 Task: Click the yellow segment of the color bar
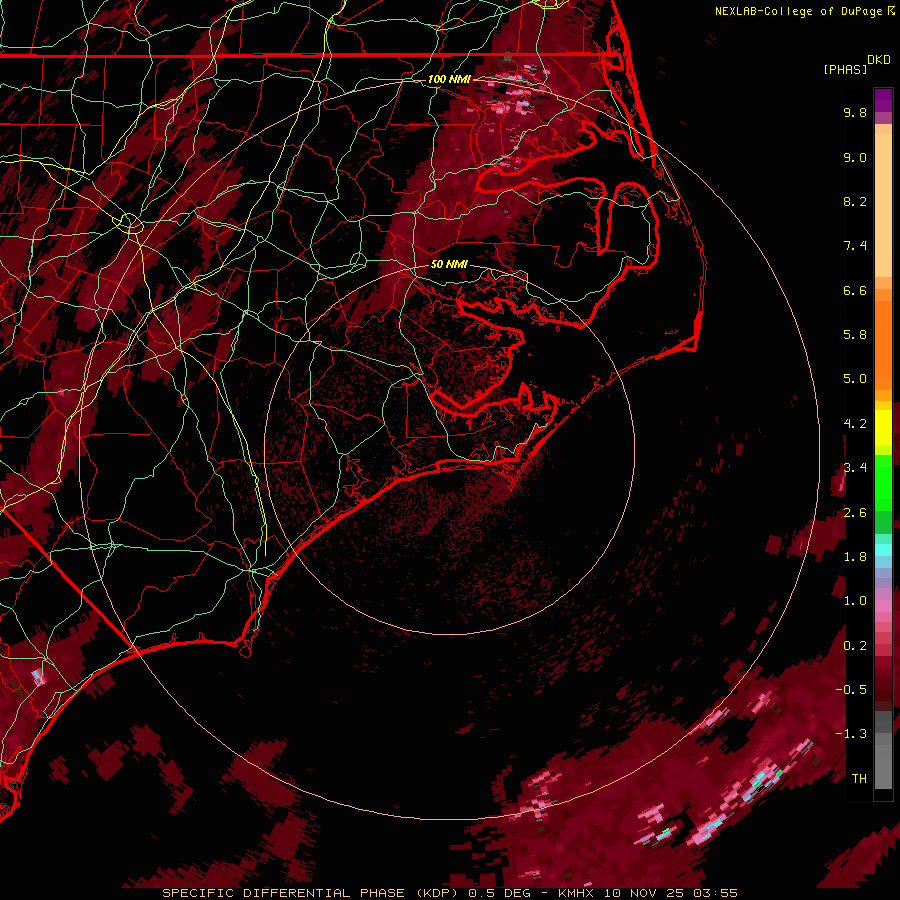pyautogui.click(x=883, y=428)
